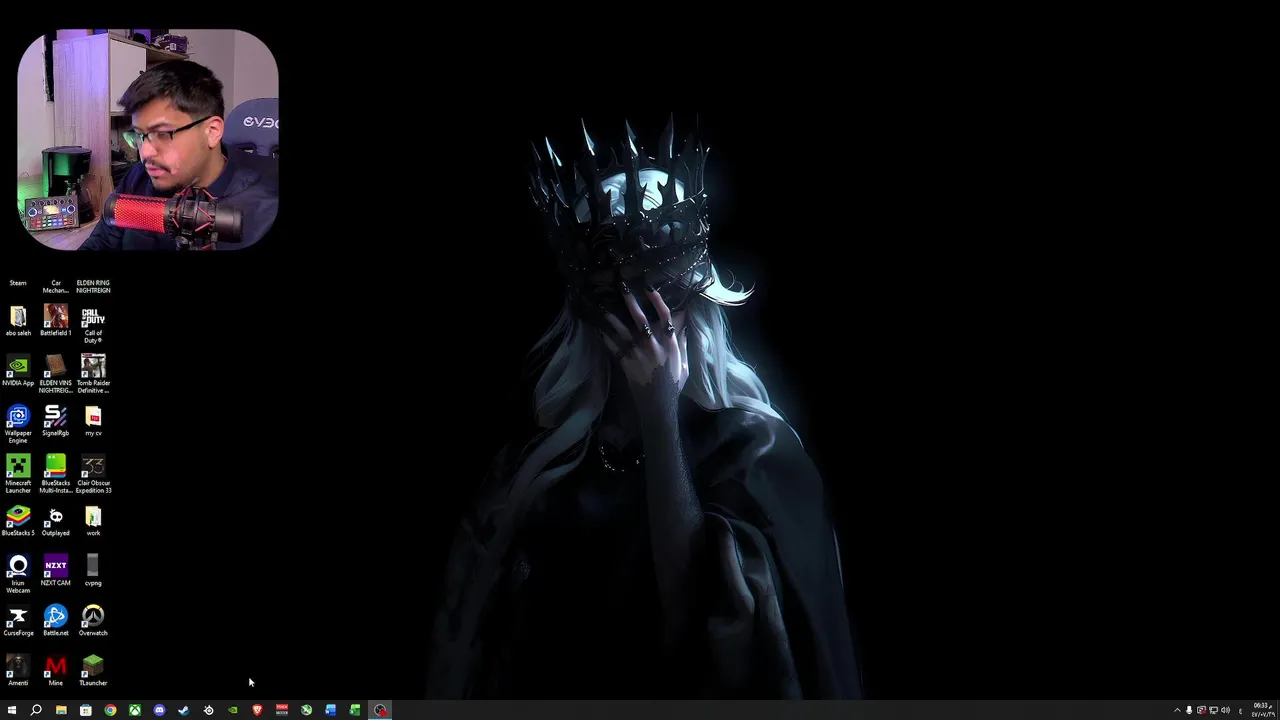Open the Battle.net desktop shortcut

[56, 621]
